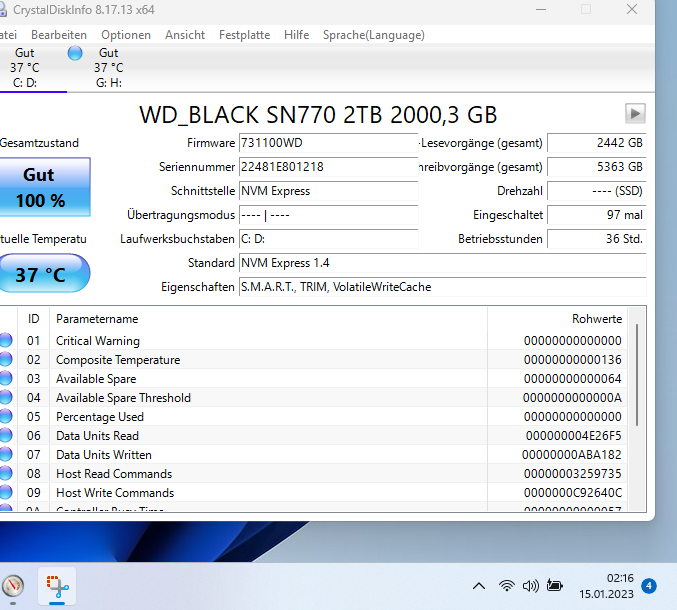The width and height of the screenshot is (677, 610).
Task: Click the Wi-Fi icon in system tray
Action: [x=506, y=586]
